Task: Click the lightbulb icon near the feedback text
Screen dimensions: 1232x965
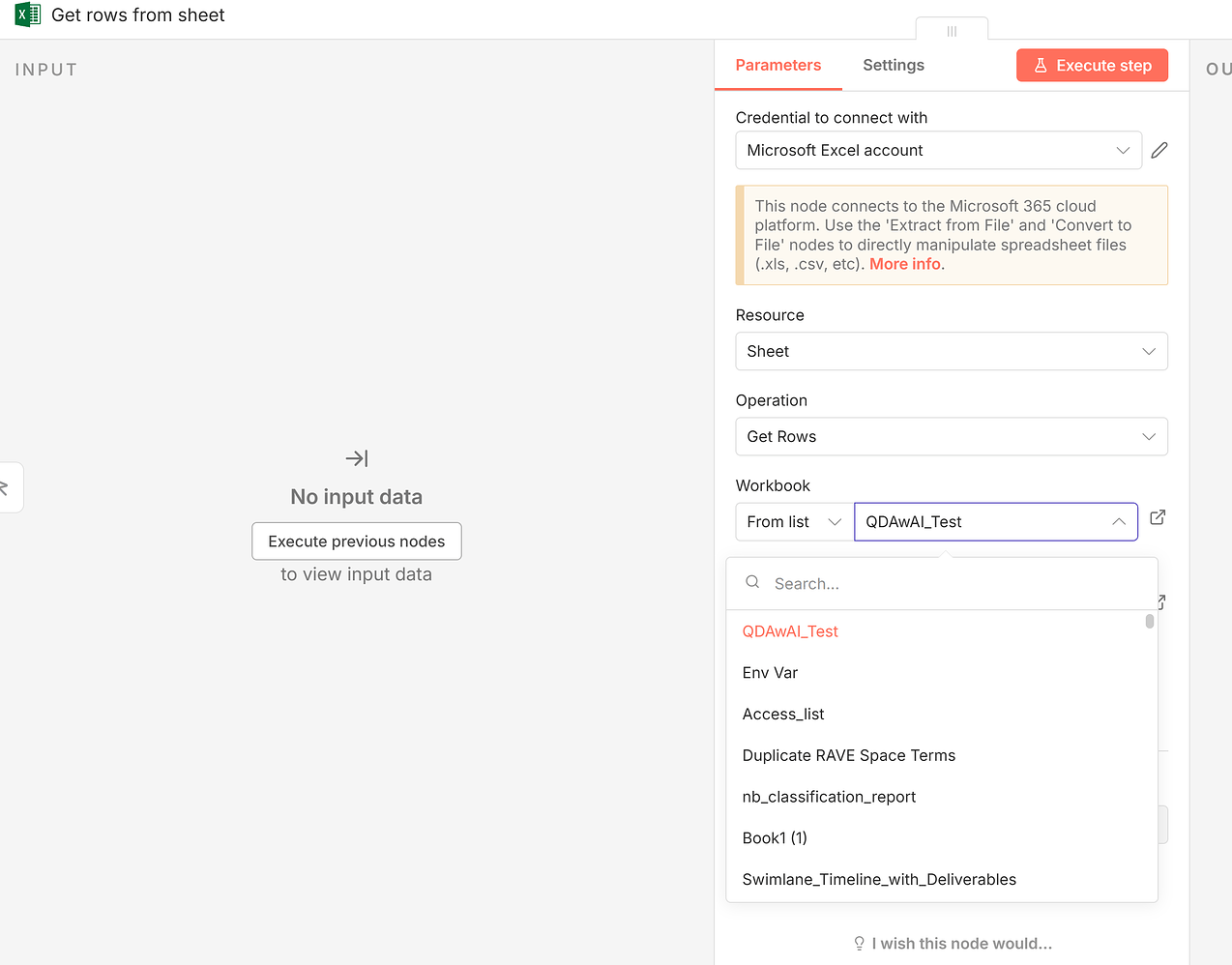Action: point(859,944)
